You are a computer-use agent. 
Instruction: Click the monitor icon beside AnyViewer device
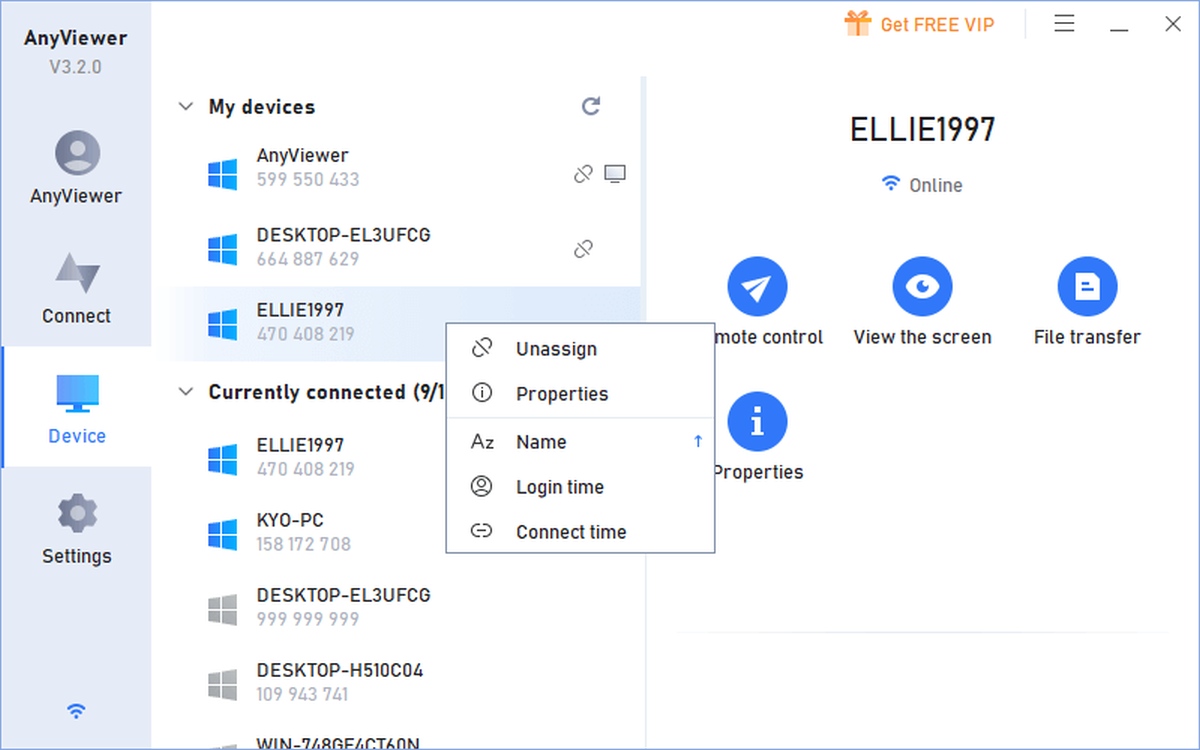[615, 174]
